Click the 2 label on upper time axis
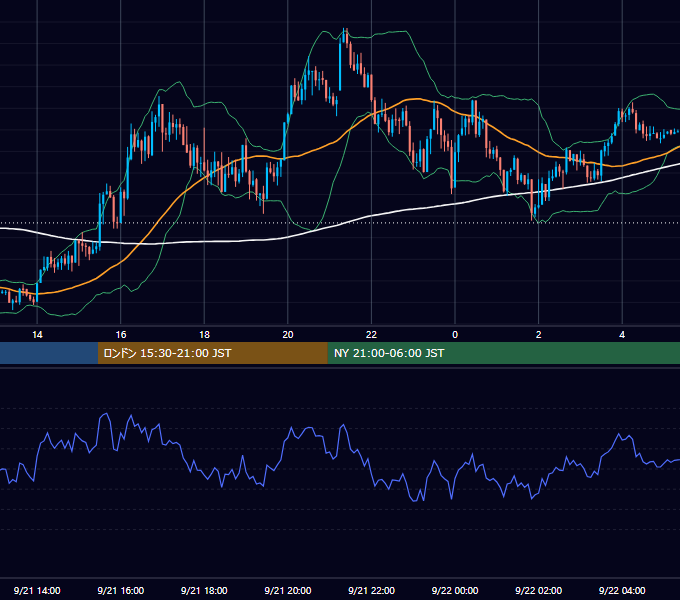Viewport: 680px width, 600px height. (x=539, y=335)
